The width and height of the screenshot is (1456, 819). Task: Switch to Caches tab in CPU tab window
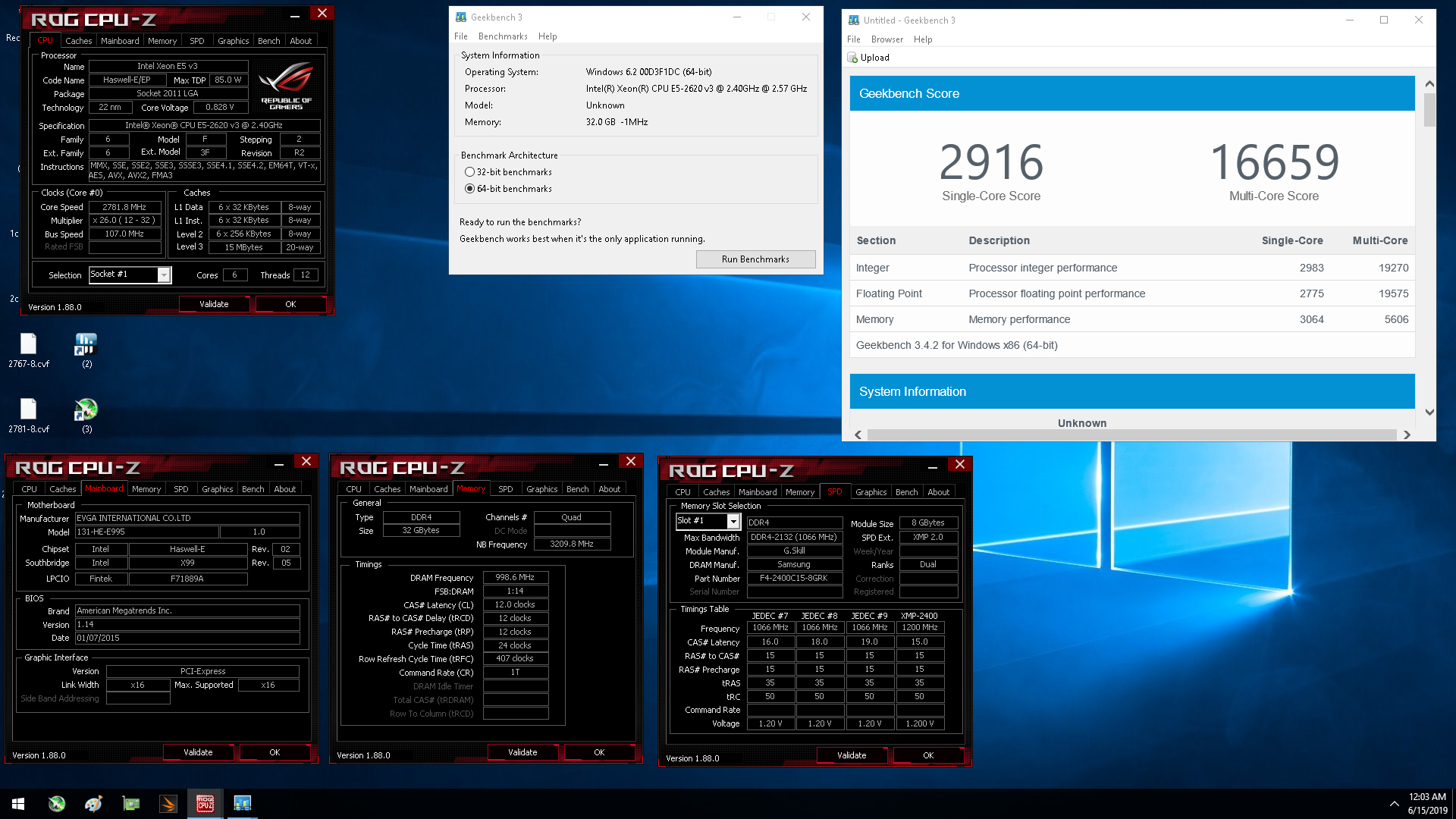(78, 41)
